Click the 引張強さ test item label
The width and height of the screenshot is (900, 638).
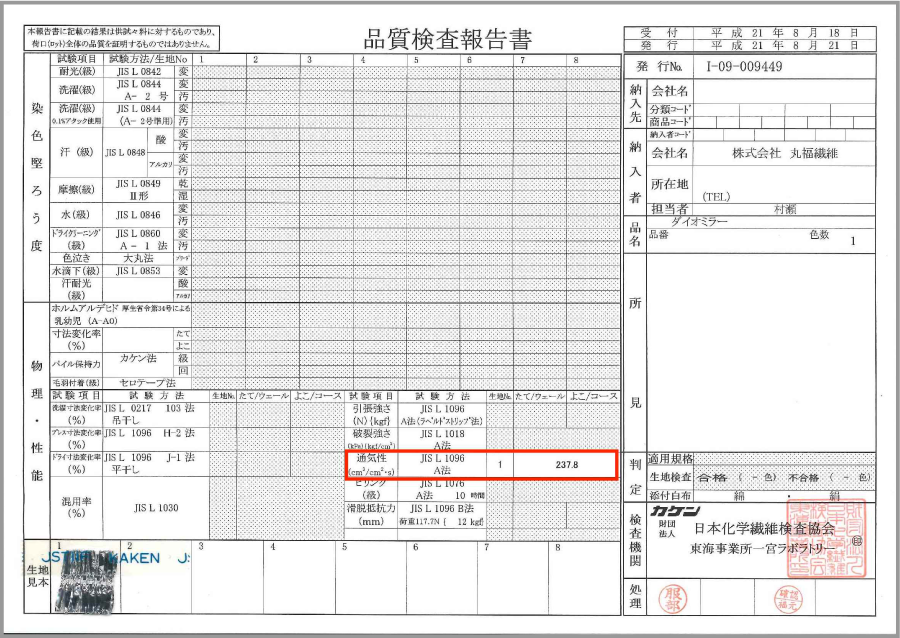(x=371, y=409)
